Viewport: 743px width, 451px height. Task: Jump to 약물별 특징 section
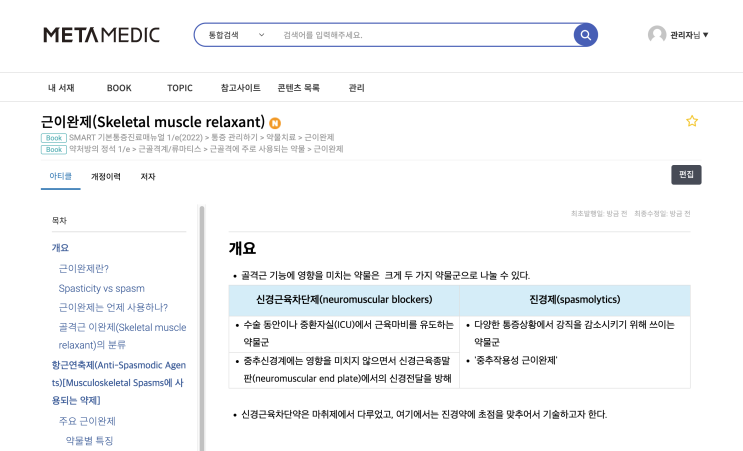click(89, 441)
